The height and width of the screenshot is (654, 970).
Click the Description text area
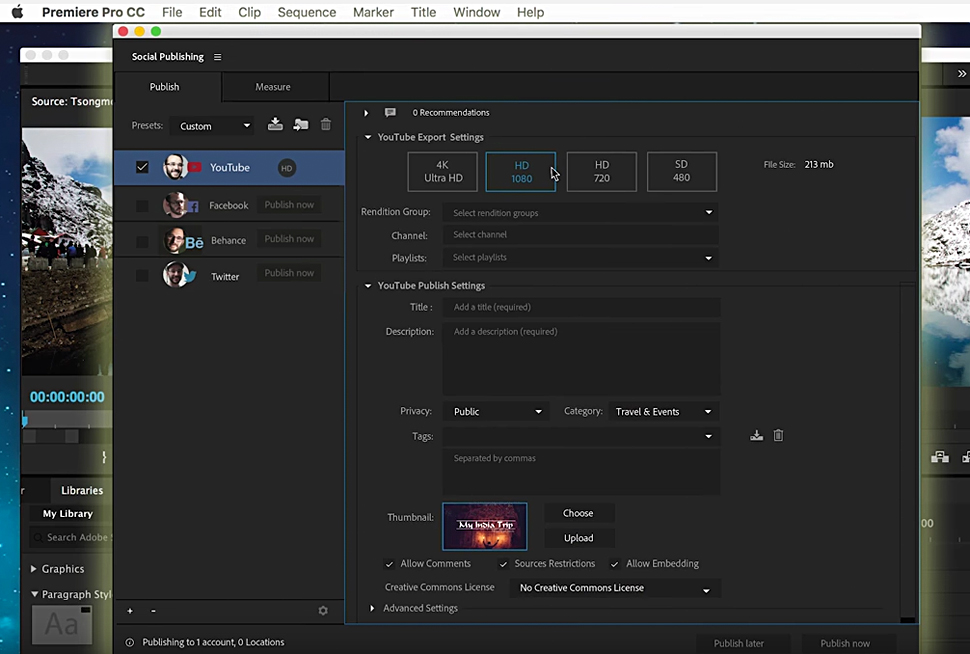pos(581,358)
